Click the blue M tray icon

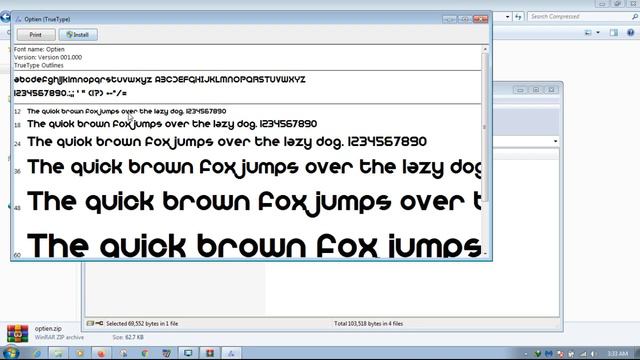549,354
